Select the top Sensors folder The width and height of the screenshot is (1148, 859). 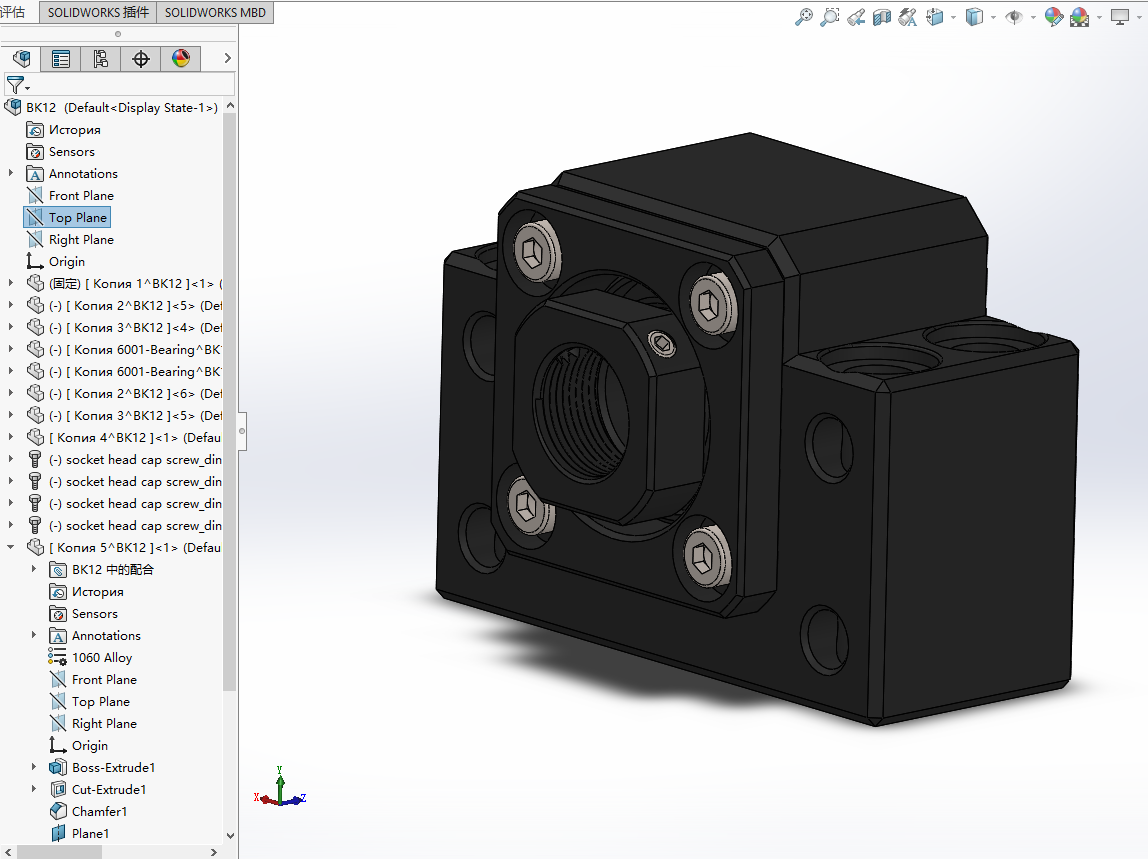[72, 152]
